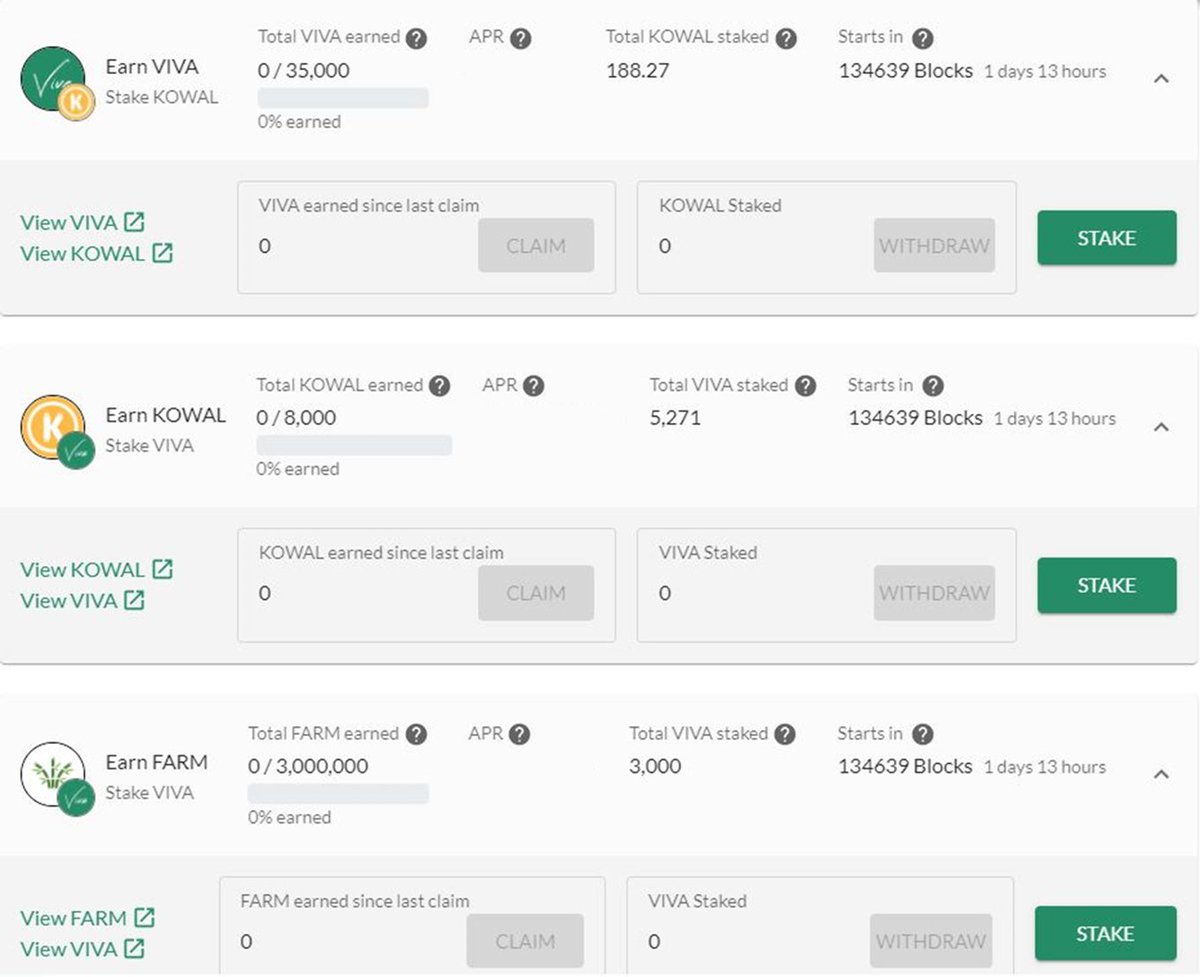This screenshot has width=1200, height=977.
Task: Click the FARM earned progress bar
Action: (x=338, y=793)
